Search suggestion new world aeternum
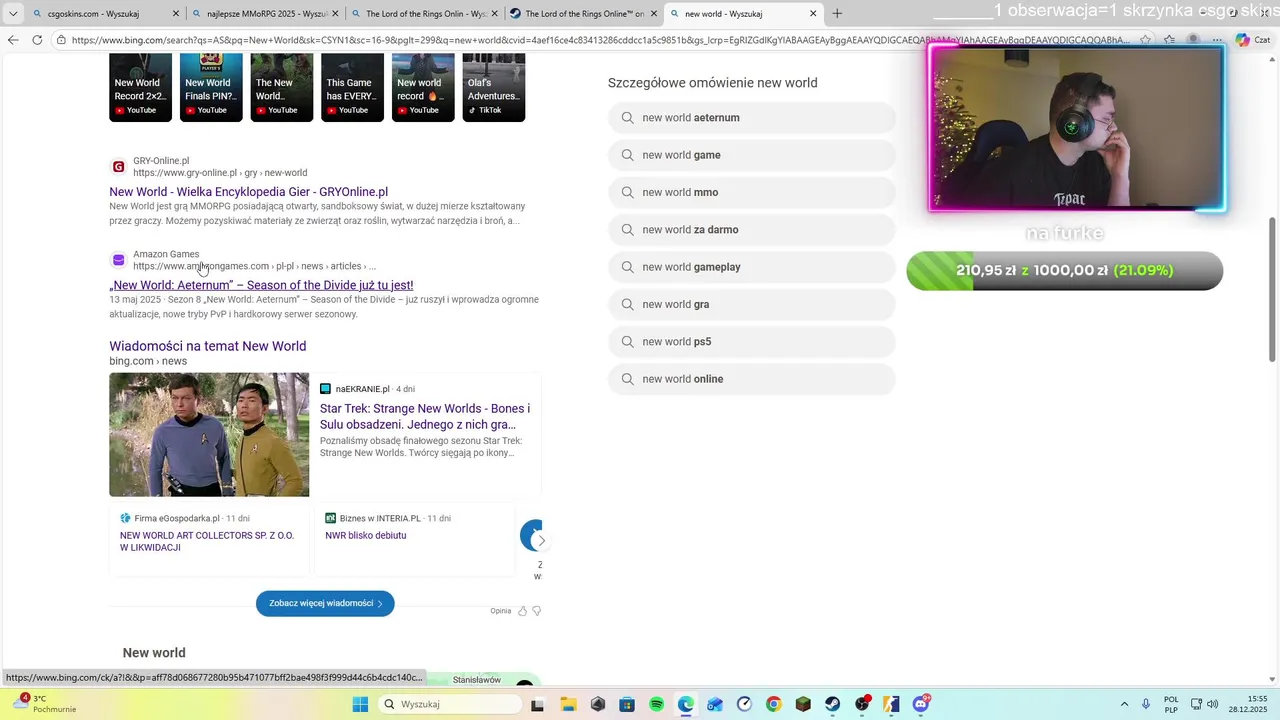Image resolution: width=1280 pixels, height=720 pixels. coord(752,118)
